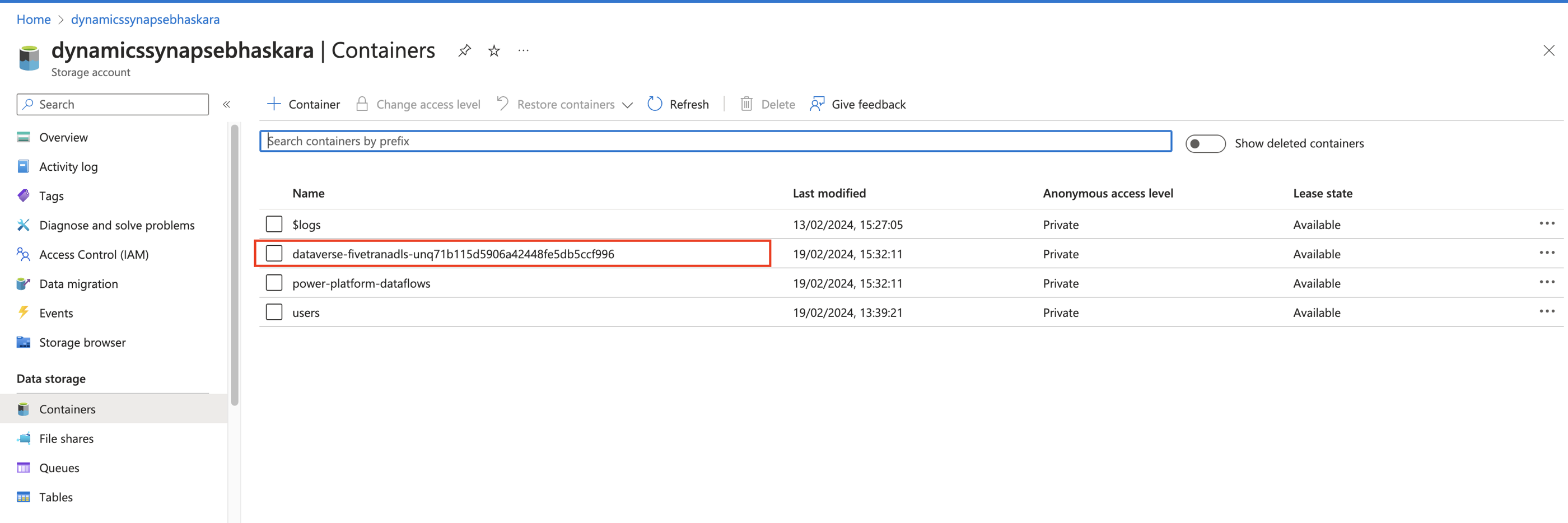Go to Home breadcrumb
Screen dimensions: 1568x523
coord(34,20)
